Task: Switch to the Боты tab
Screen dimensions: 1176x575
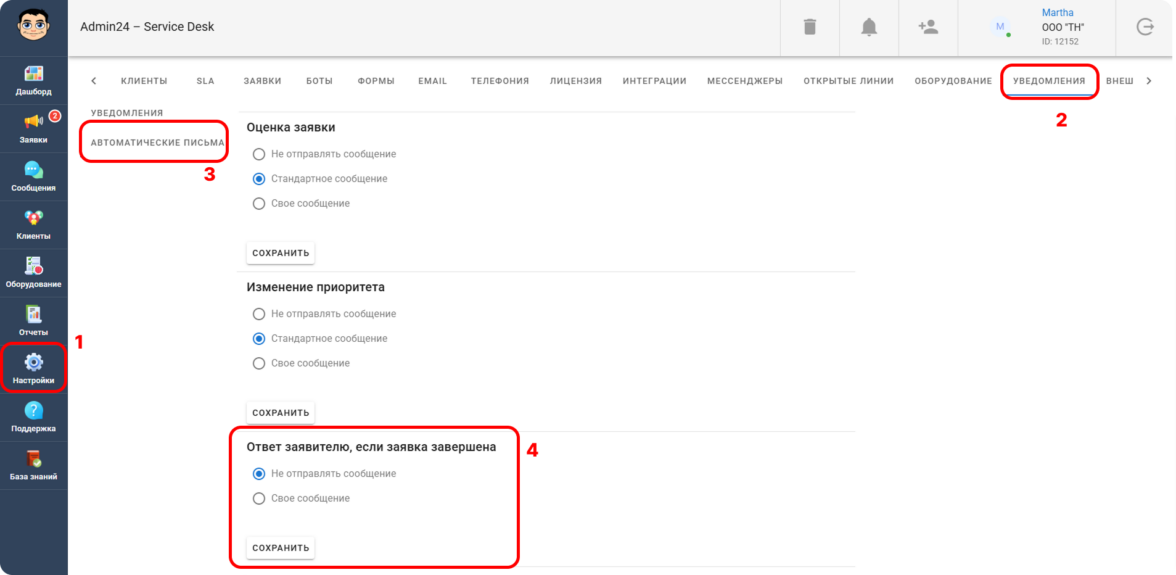Action: pos(320,81)
